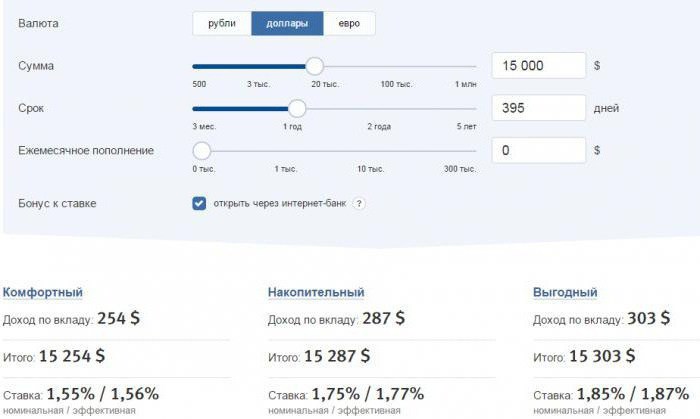The height and width of the screenshot is (419, 700).
Task: Select the евро currency option
Action: tap(349, 23)
